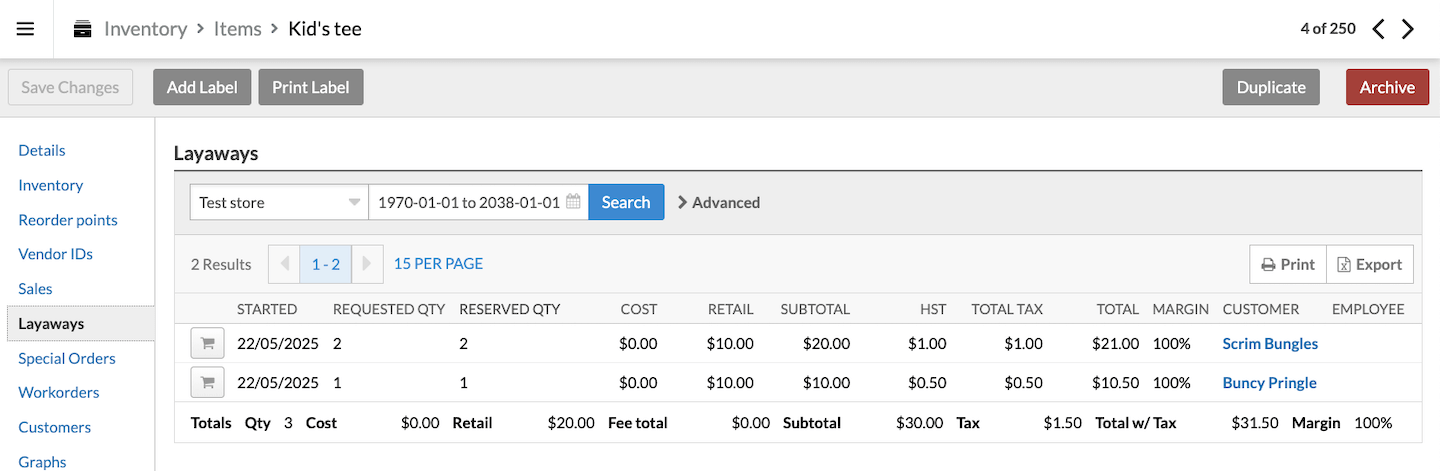Viewport: 1440px width, 471px height.
Task: Click the CUSTOMER column header
Action: tap(1261, 309)
